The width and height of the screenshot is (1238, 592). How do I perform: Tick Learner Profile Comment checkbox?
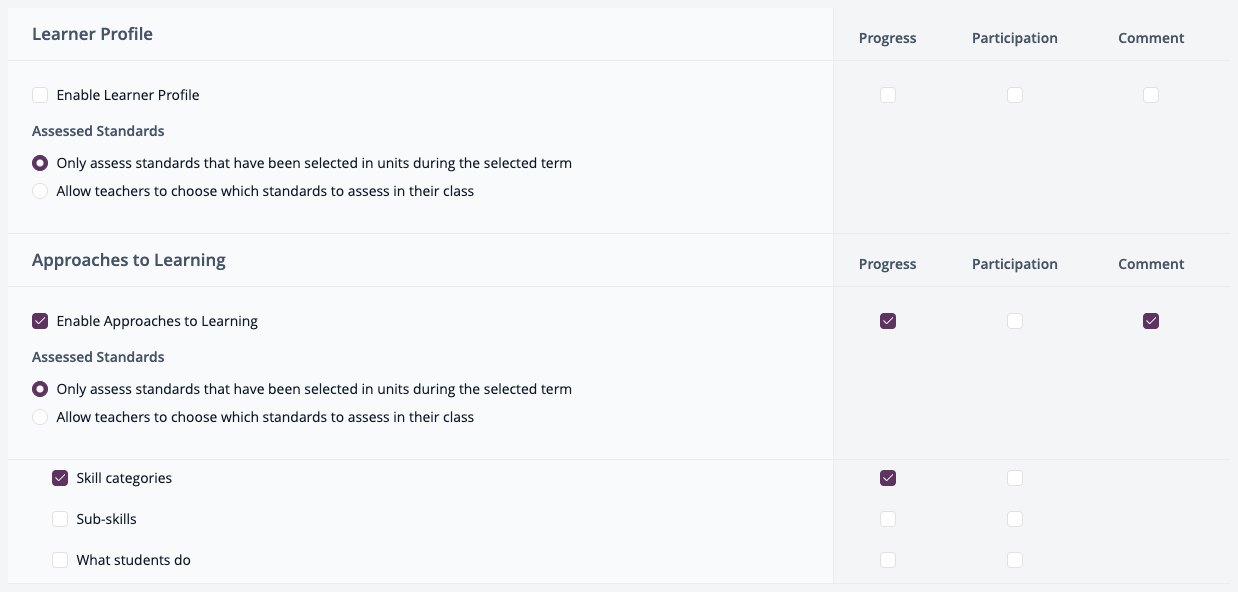1151,95
